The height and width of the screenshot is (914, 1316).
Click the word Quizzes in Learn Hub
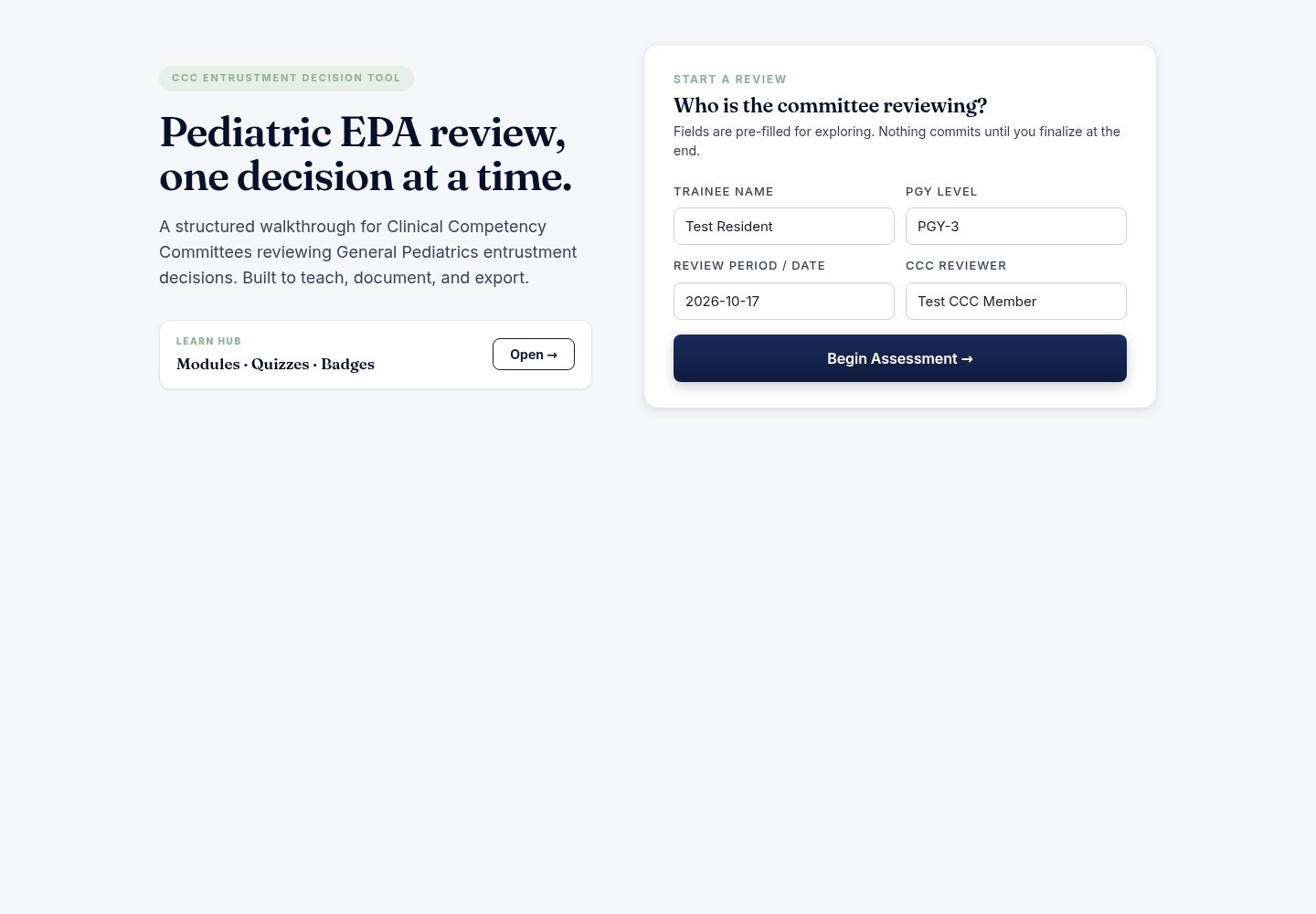[280, 364]
